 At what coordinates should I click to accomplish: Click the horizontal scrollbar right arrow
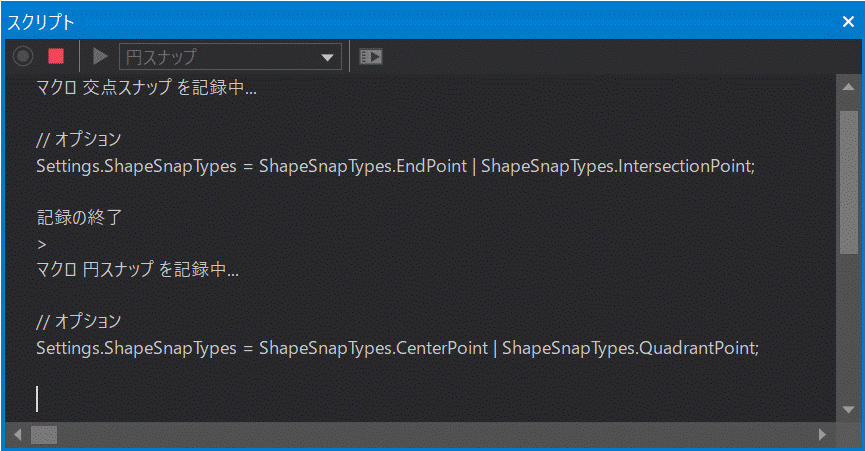click(x=823, y=435)
